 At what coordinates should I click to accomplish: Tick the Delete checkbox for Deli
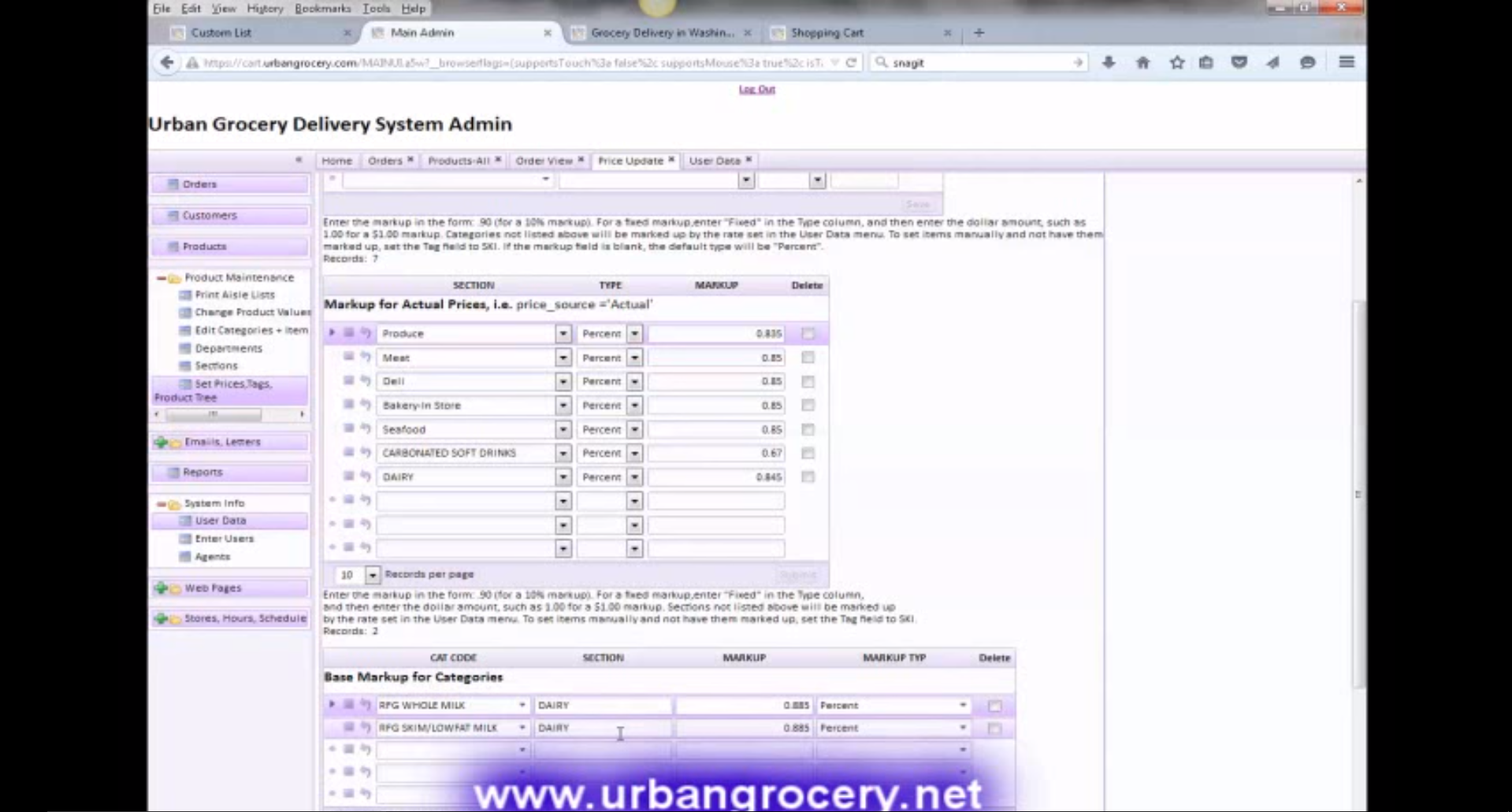coord(808,381)
